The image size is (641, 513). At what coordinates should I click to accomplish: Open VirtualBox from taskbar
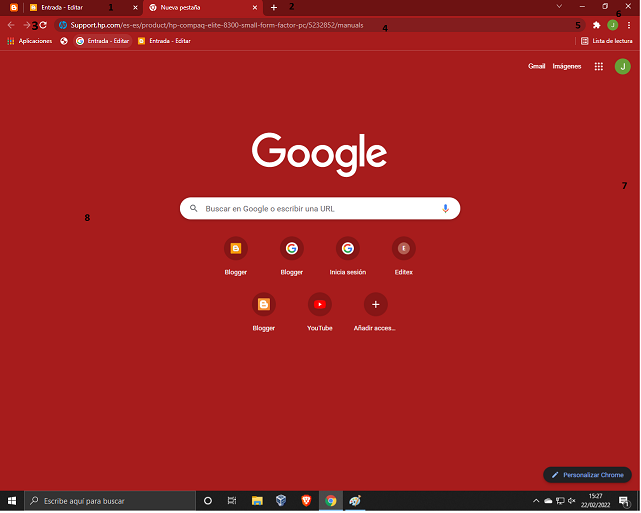281,501
